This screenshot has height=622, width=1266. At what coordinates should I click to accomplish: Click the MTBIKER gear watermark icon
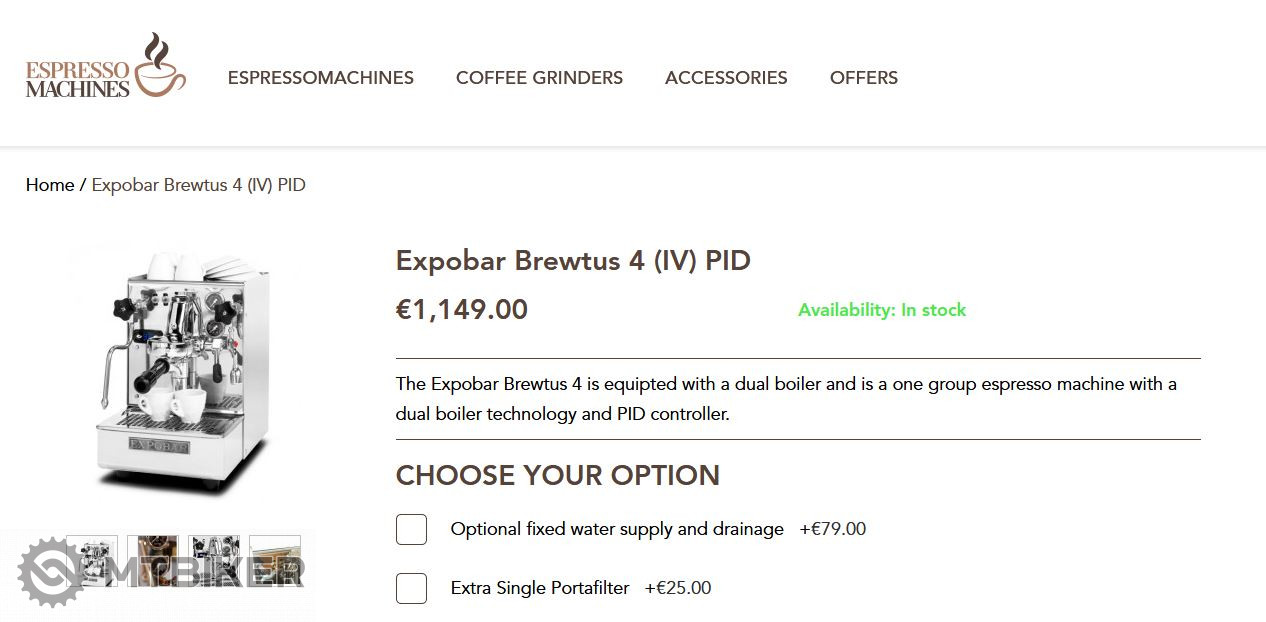(50, 572)
